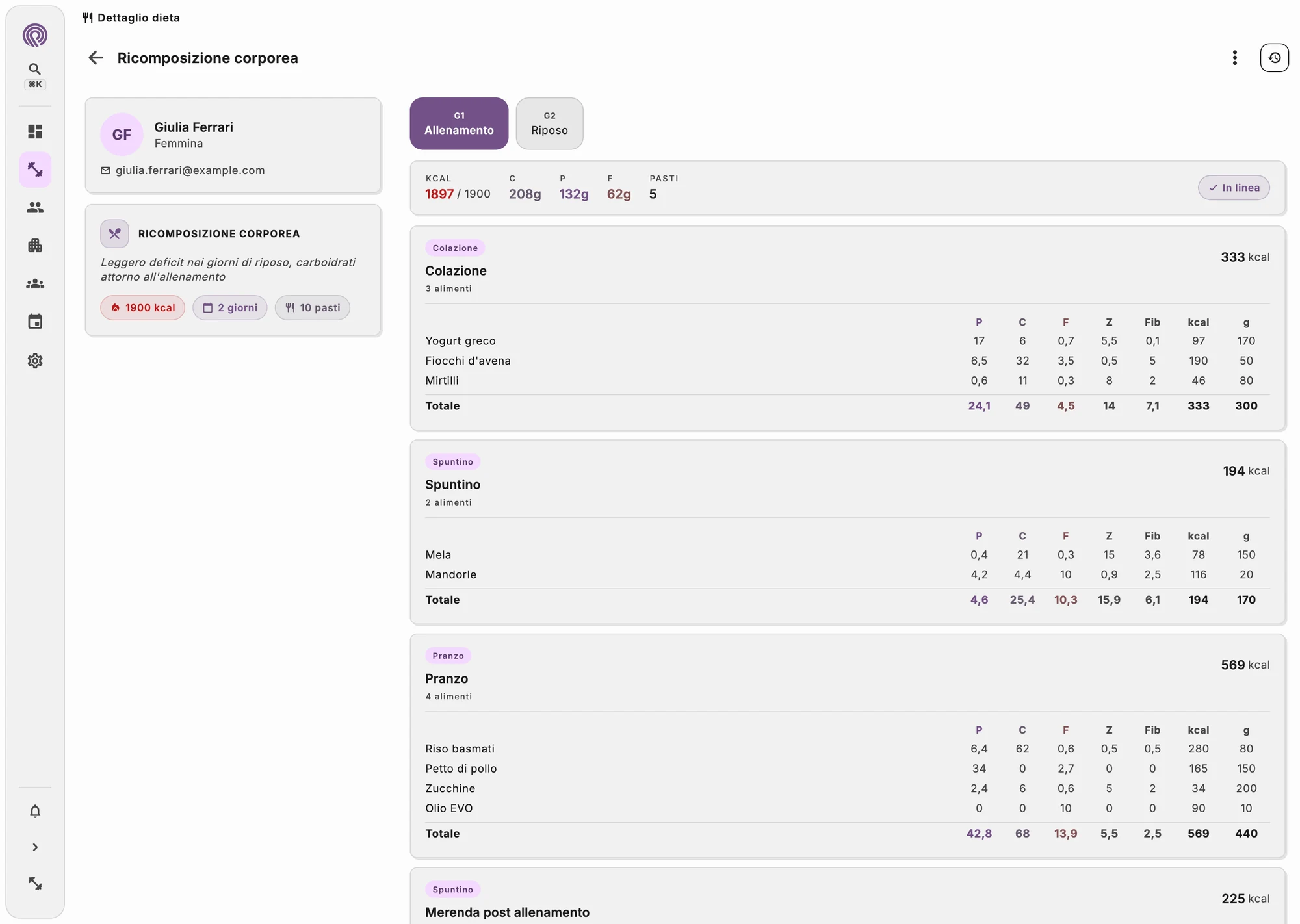Click the envelope icon beside the email
Image resolution: width=1300 pixels, height=924 pixels.
(105, 170)
